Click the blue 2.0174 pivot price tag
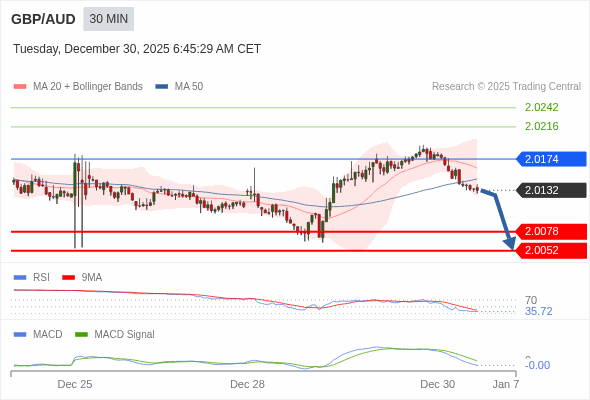The width and height of the screenshot is (590, 400). [x=551, y=159]
